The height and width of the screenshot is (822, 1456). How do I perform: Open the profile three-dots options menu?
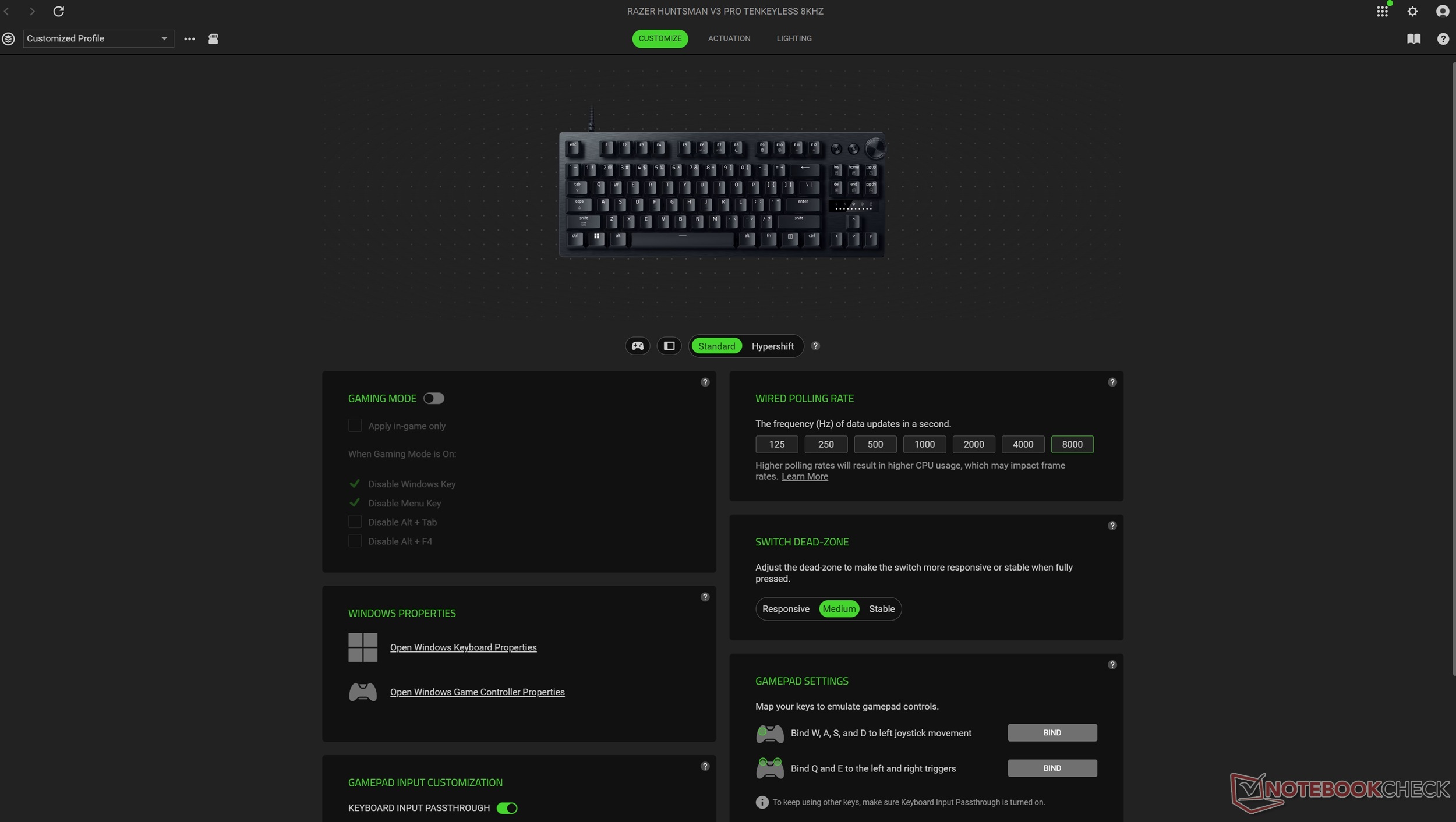(189, 39)
